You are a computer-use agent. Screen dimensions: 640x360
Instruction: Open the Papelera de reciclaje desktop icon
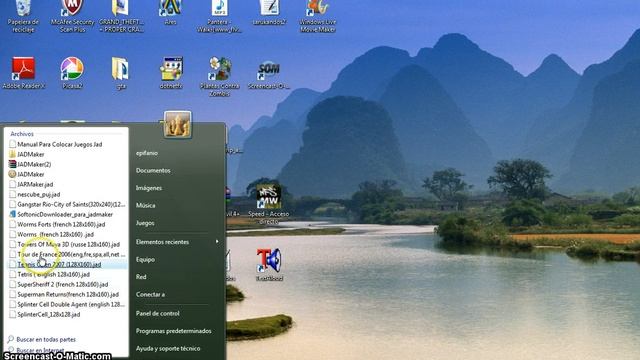23,16
